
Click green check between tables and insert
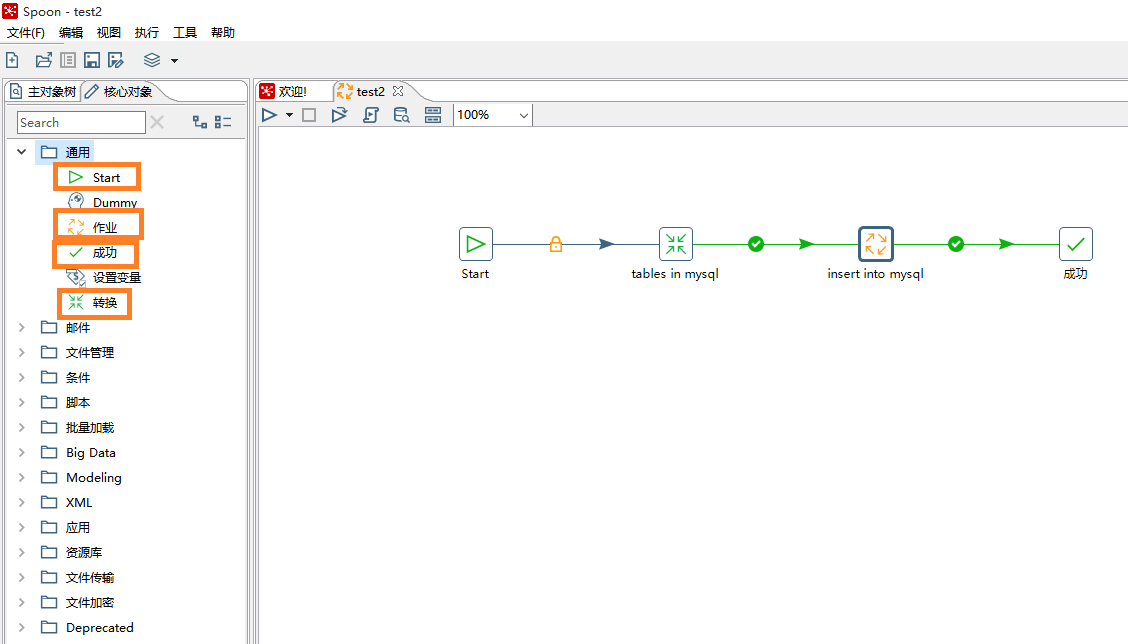[x=755, y=244]
